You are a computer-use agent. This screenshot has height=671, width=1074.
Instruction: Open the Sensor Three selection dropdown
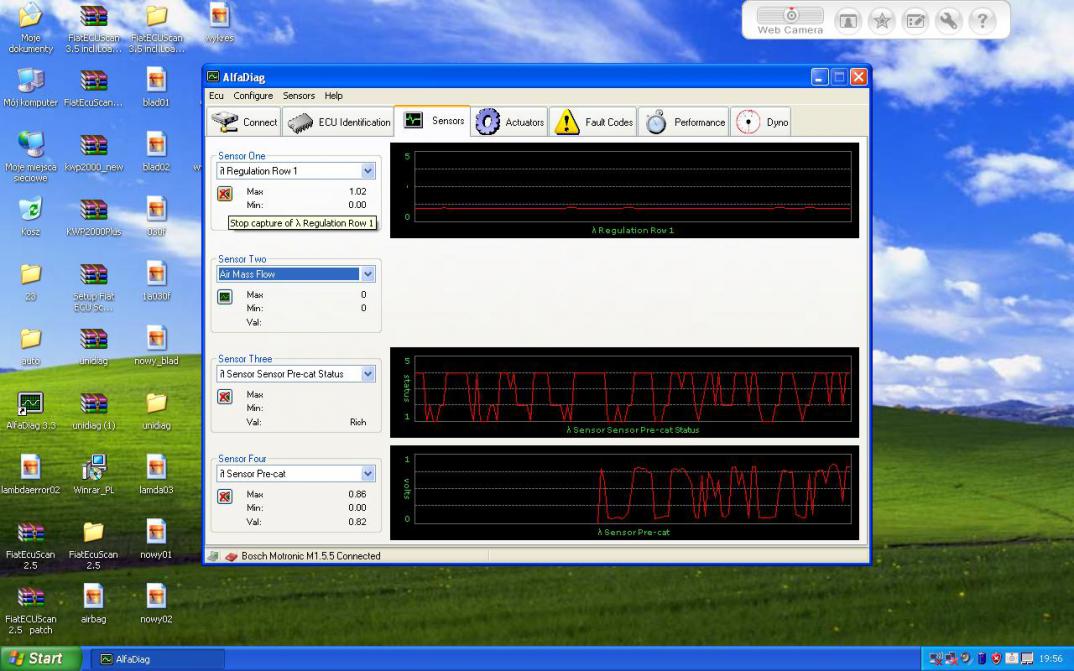(368, 374)
